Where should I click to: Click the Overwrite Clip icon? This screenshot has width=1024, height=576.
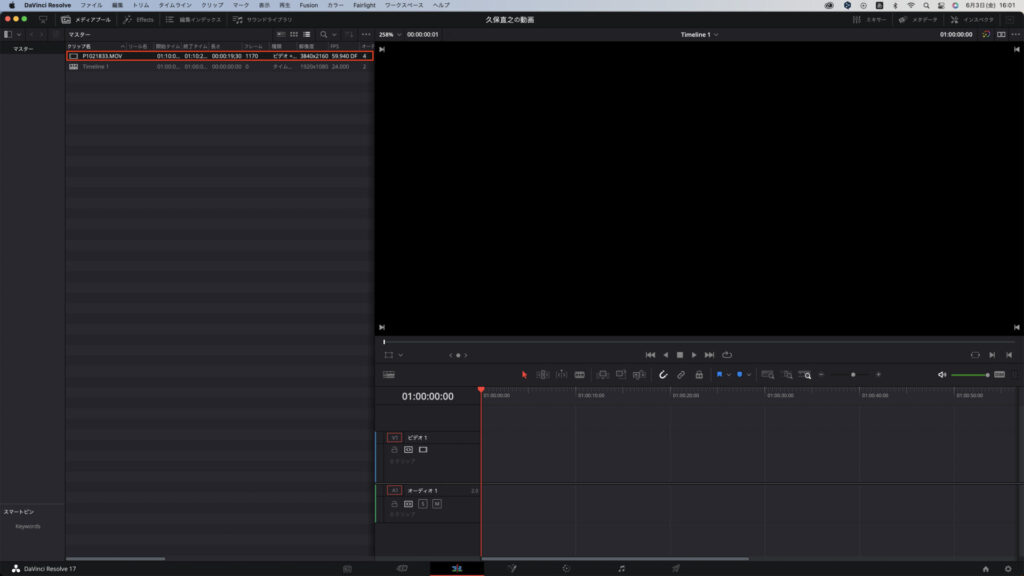point(620,375)
